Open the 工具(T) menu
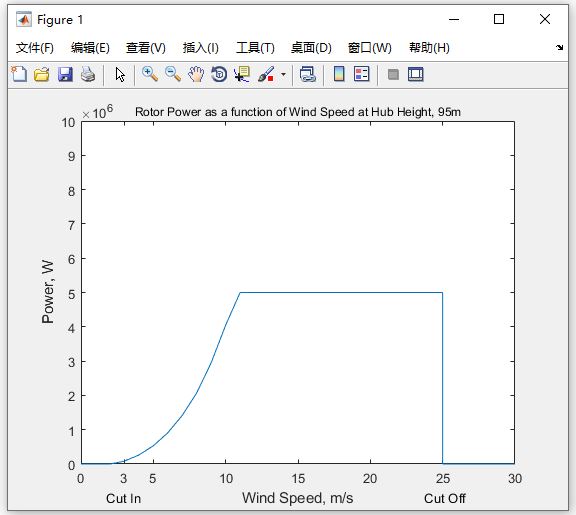The image size is (576, 515). coord(255,48)
